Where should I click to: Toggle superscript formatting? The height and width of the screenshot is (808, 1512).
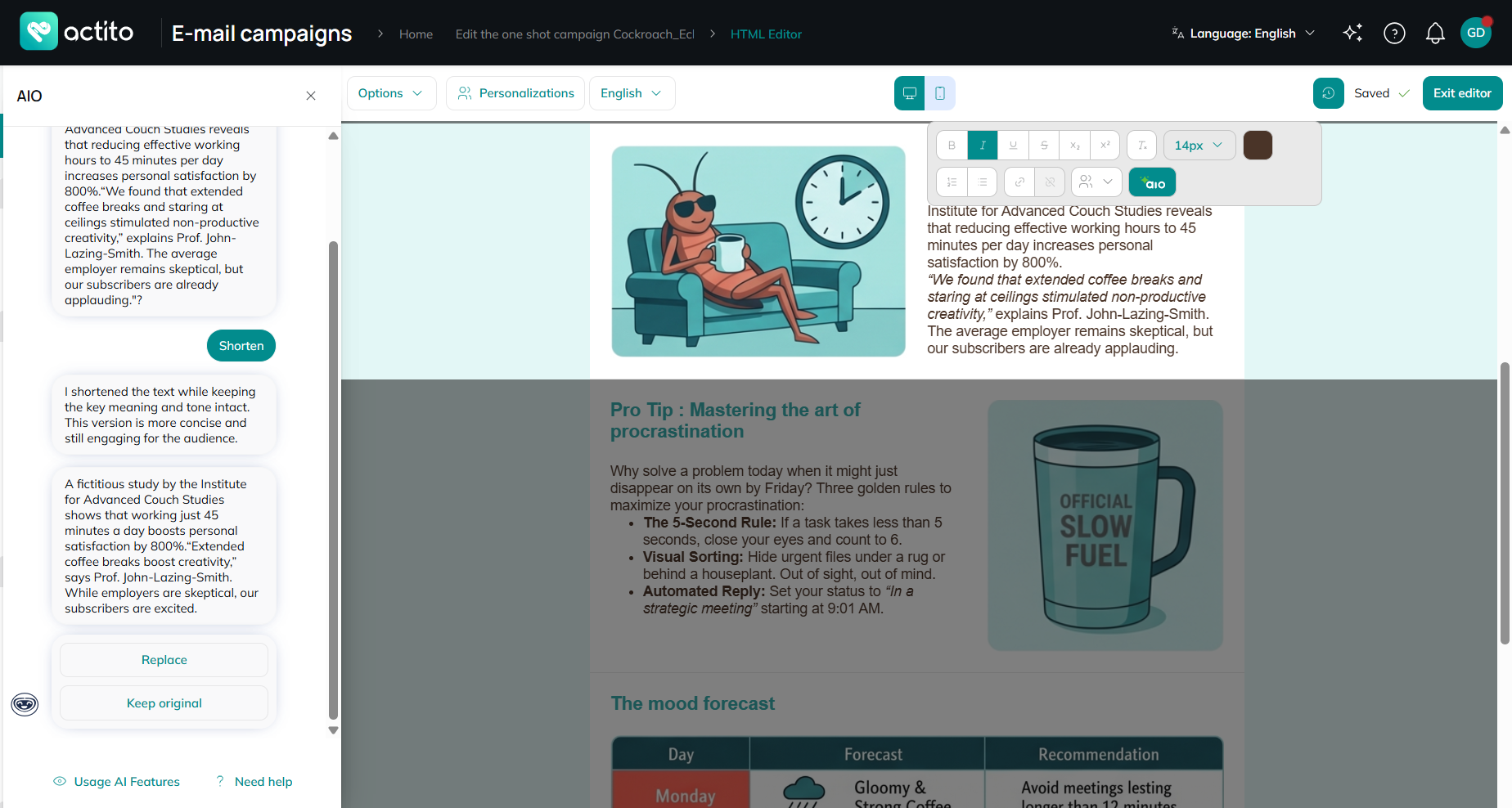tap(1105, 145)
